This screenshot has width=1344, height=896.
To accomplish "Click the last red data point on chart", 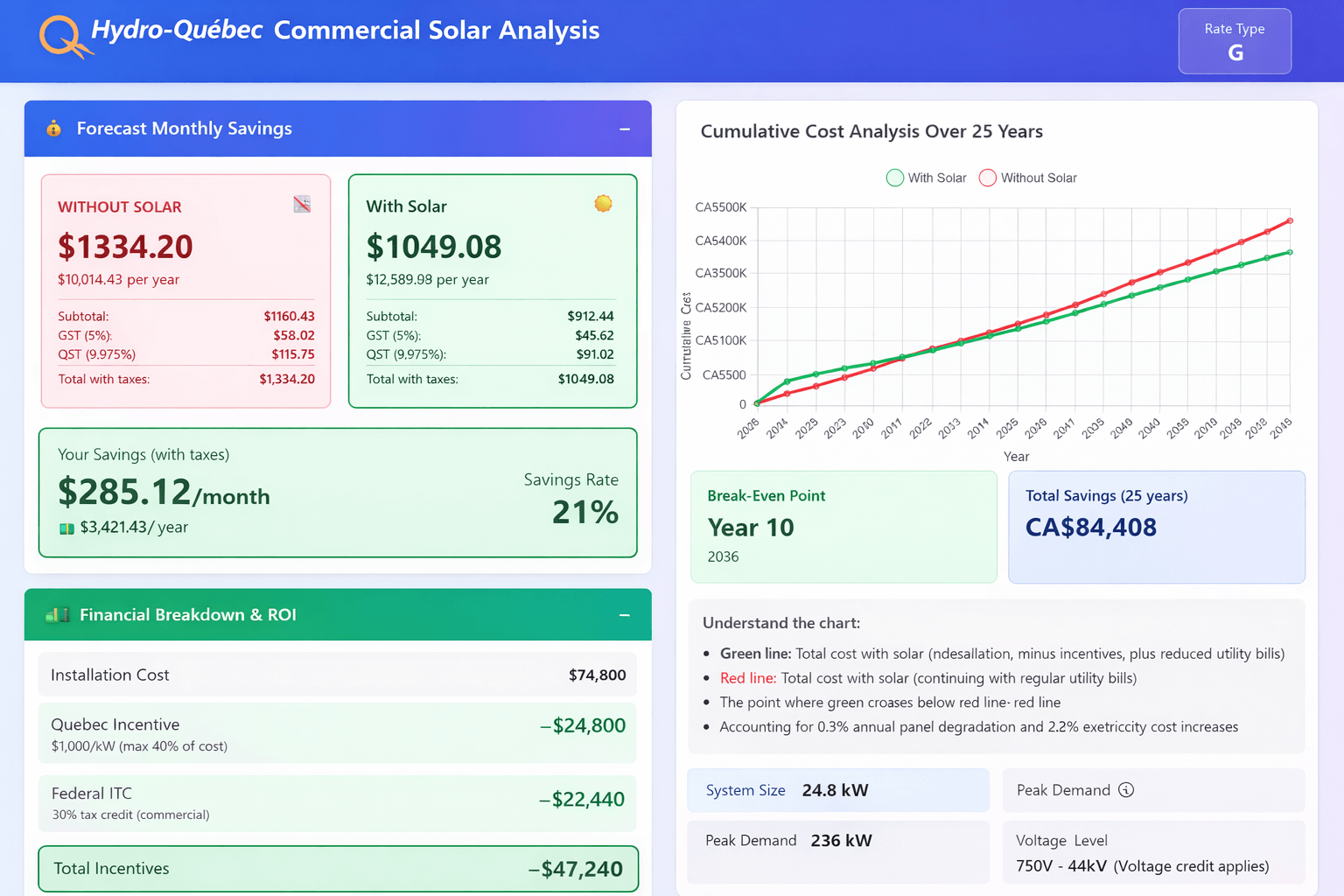I will click(1290, 221).
